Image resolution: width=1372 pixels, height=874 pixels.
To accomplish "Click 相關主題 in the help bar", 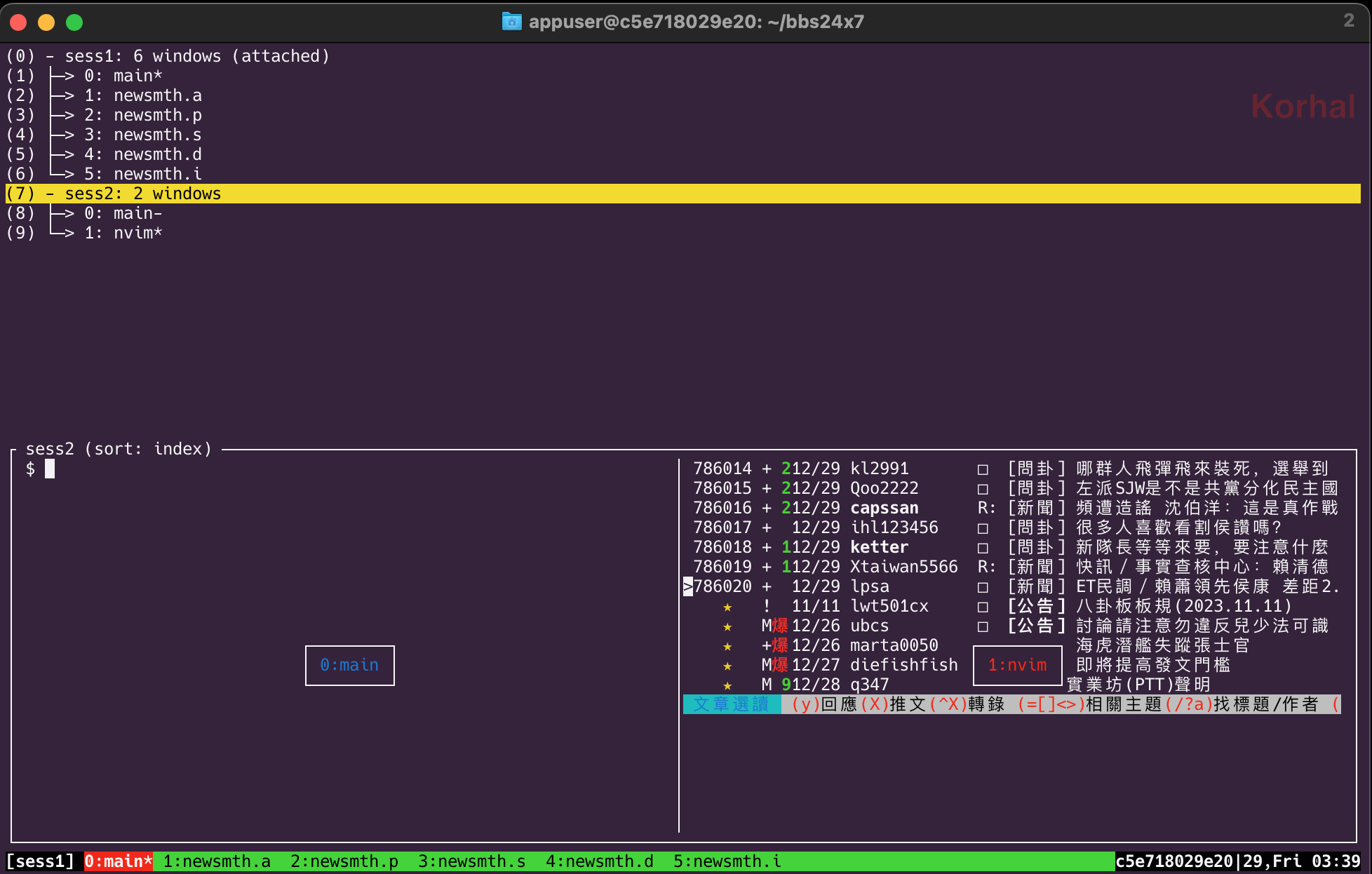I will point(1124,704).
